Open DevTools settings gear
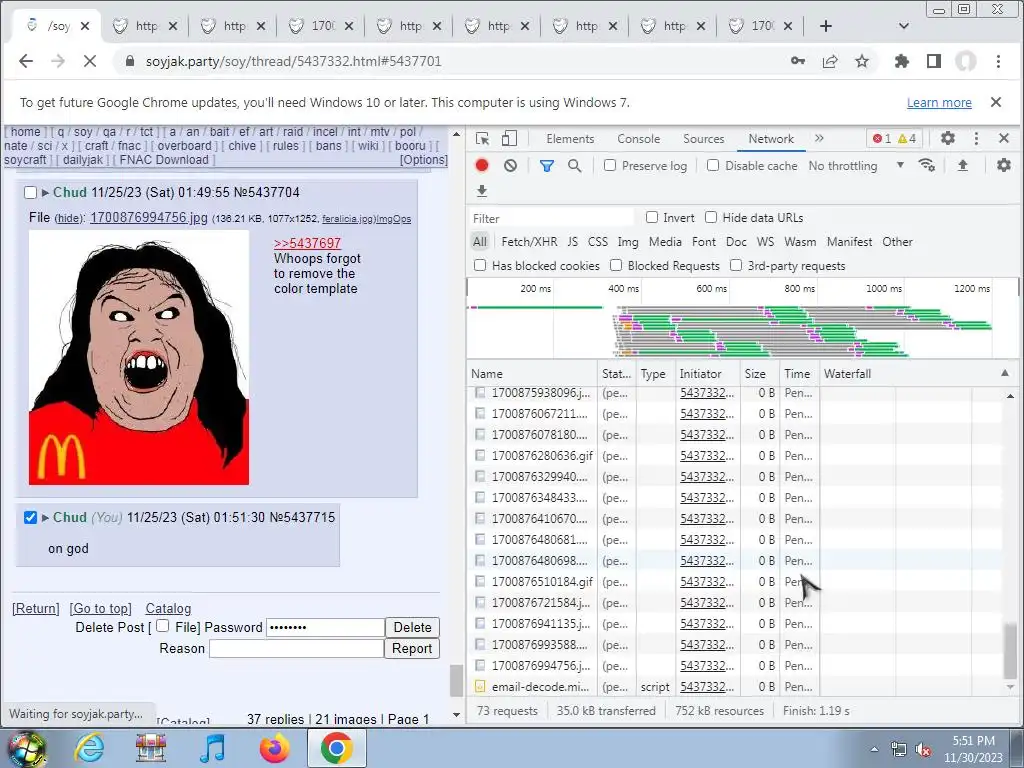The height and width of the screenshot is (768, 1024). (x=948, y=138)
